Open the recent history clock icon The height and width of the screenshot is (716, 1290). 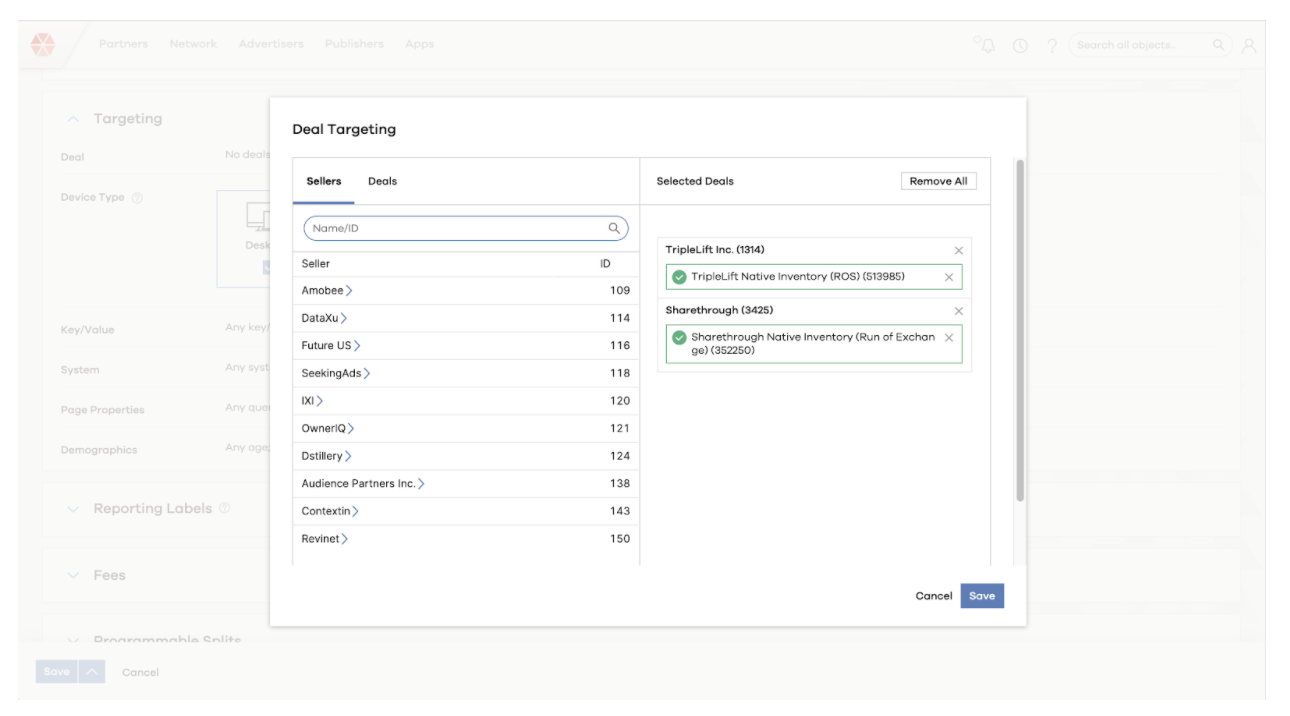[x=1020, y=45]
